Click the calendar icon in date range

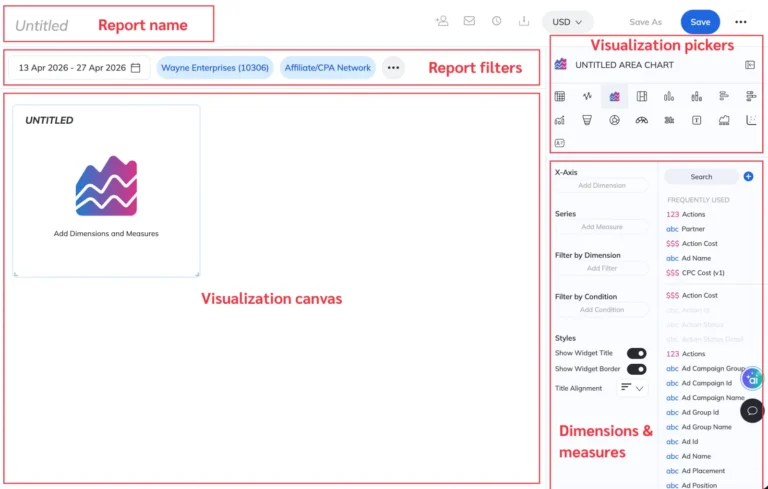click(136, 68)
